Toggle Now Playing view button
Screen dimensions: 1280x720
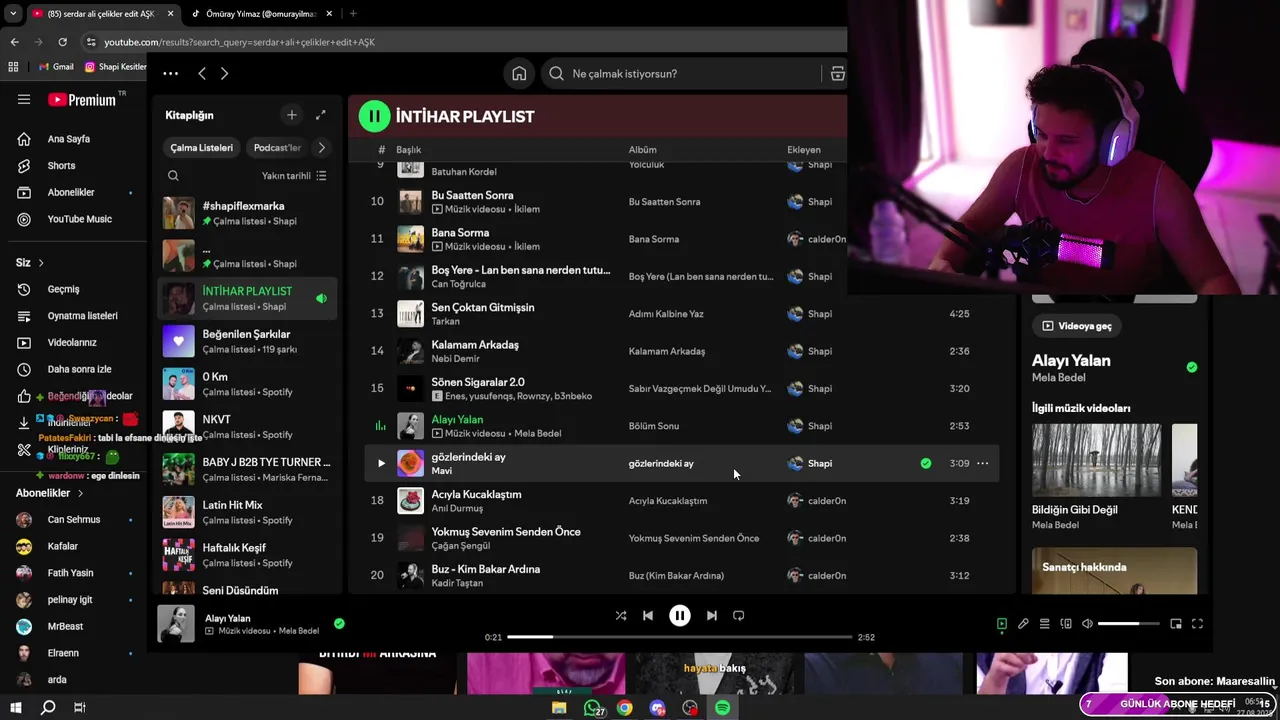[x=1001, y=624]
